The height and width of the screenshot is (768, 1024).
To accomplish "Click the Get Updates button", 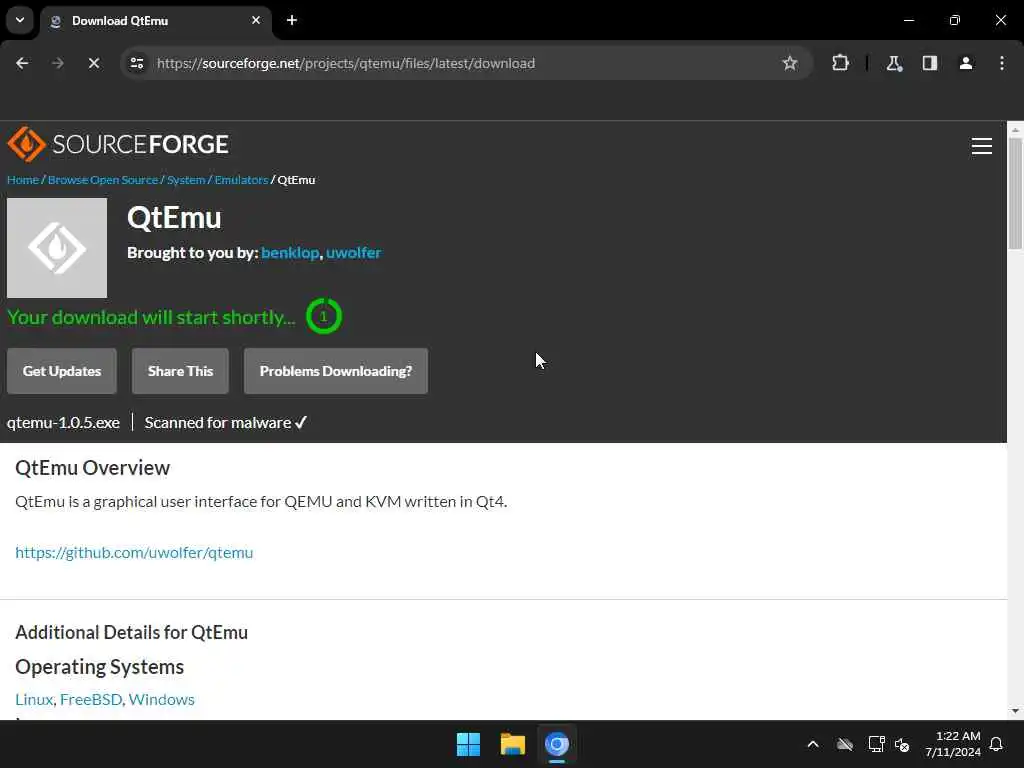I will click(62, 371).
